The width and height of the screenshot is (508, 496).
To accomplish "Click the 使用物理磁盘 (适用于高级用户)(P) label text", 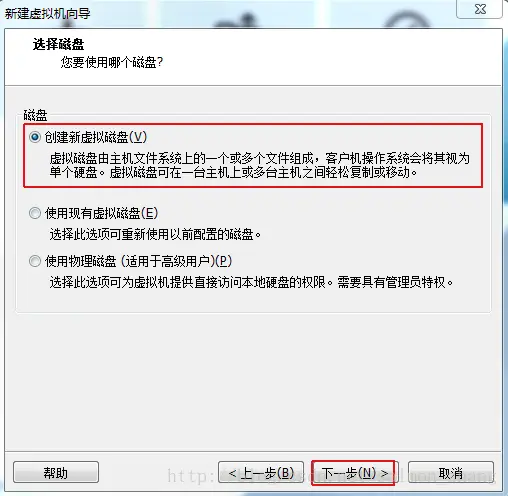I will tap(138, 261).
